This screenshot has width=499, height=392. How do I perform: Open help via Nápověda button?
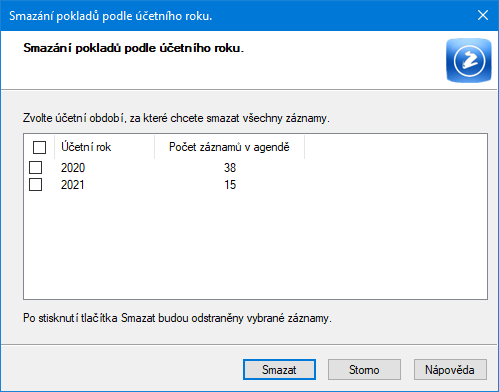point(450,369)
